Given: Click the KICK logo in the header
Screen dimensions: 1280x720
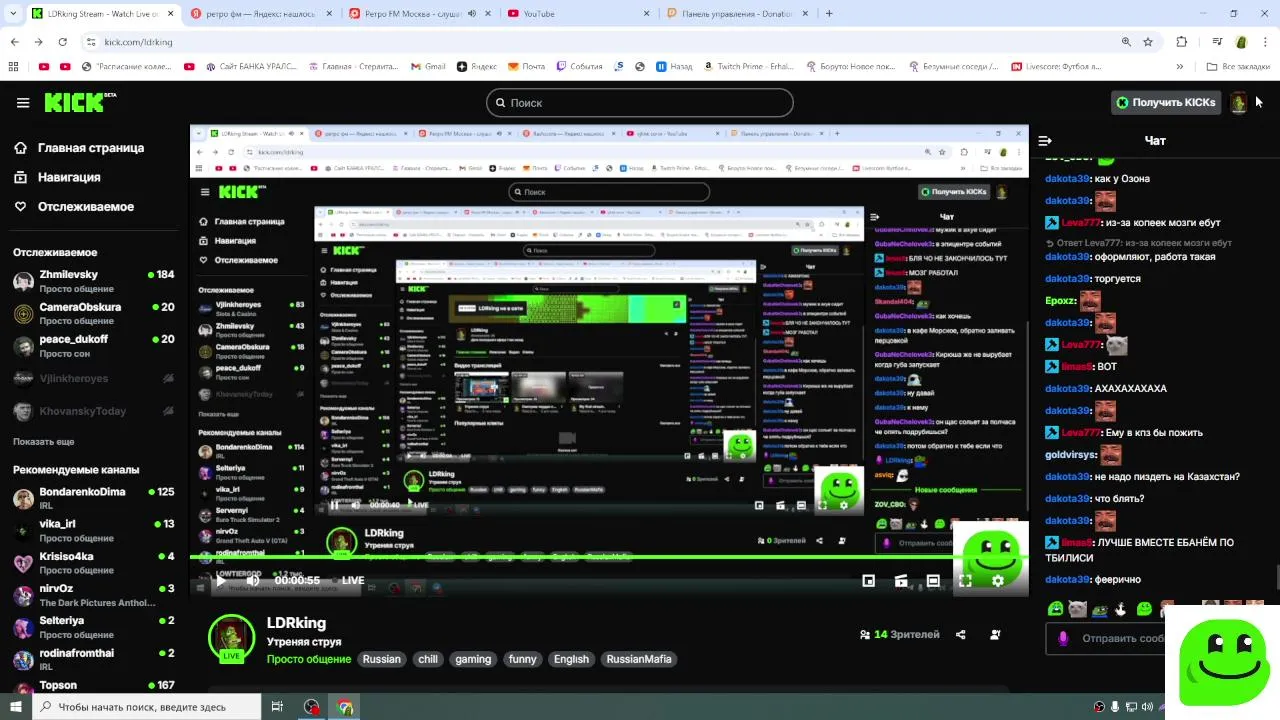Looking at the screenshot, I should (80, 102).
